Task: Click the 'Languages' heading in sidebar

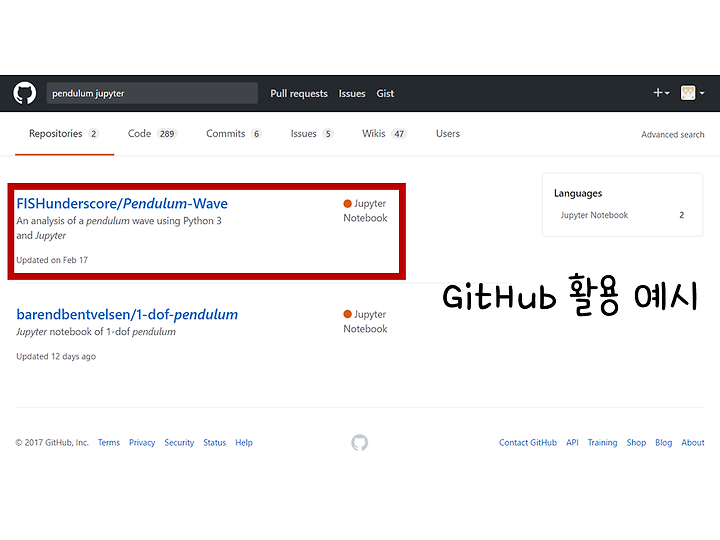Action: (578, 193)
